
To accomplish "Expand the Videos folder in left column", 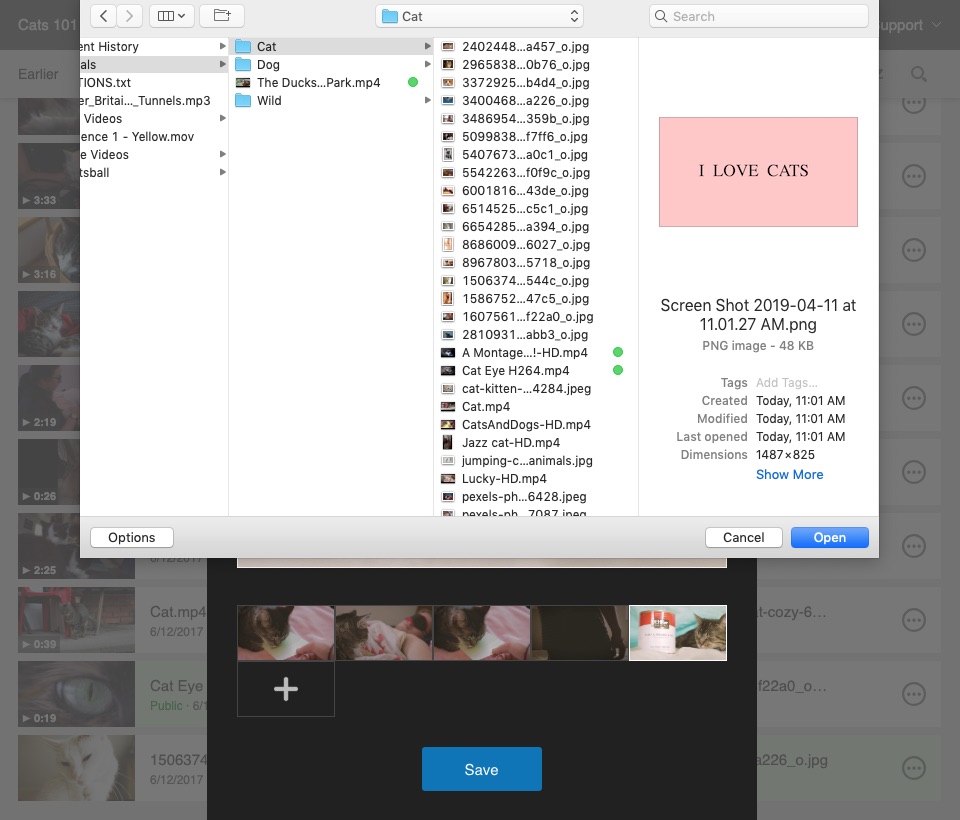I will pos(223,119).
